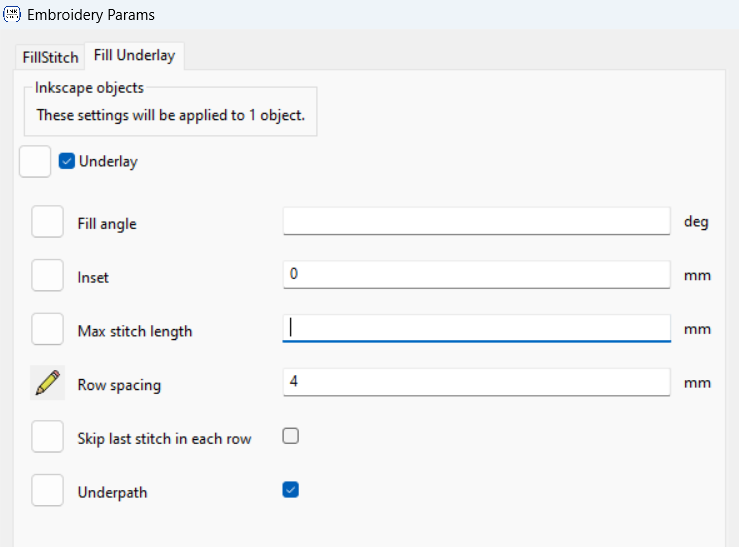Switch to the FillStitch tab
Viewport: 739px width, 547px height.
(50, 57)
